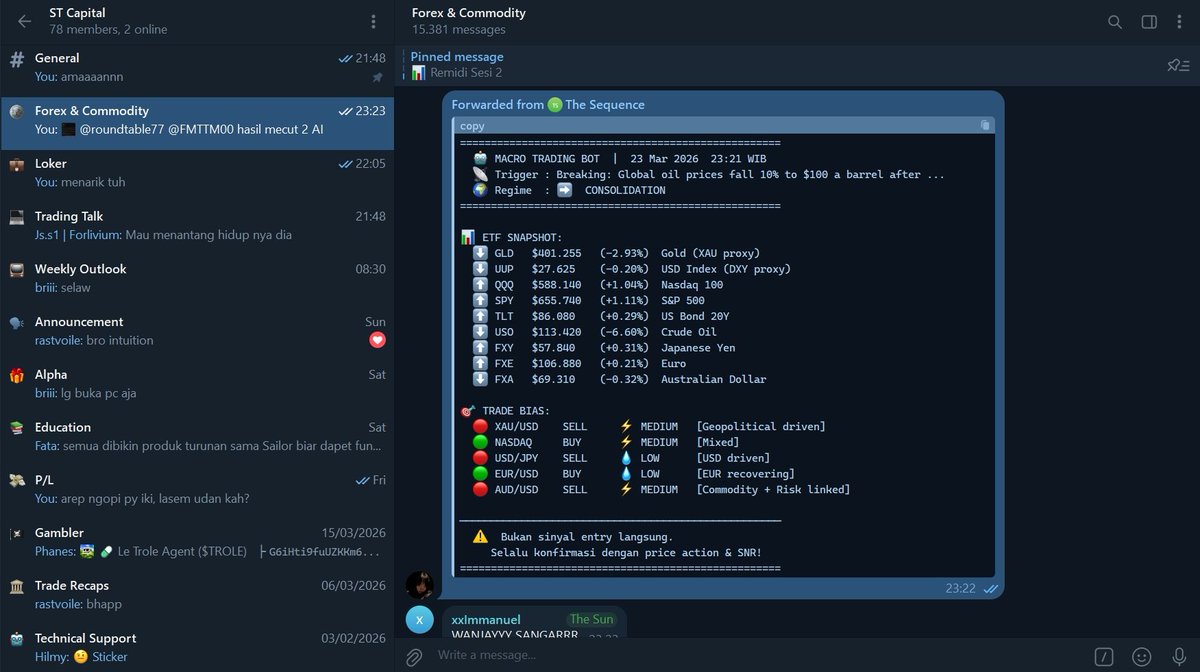Click the NASDAQ BUY bias row
Viewport: 1200px width, 672px height.
click(x=606, y=442)
